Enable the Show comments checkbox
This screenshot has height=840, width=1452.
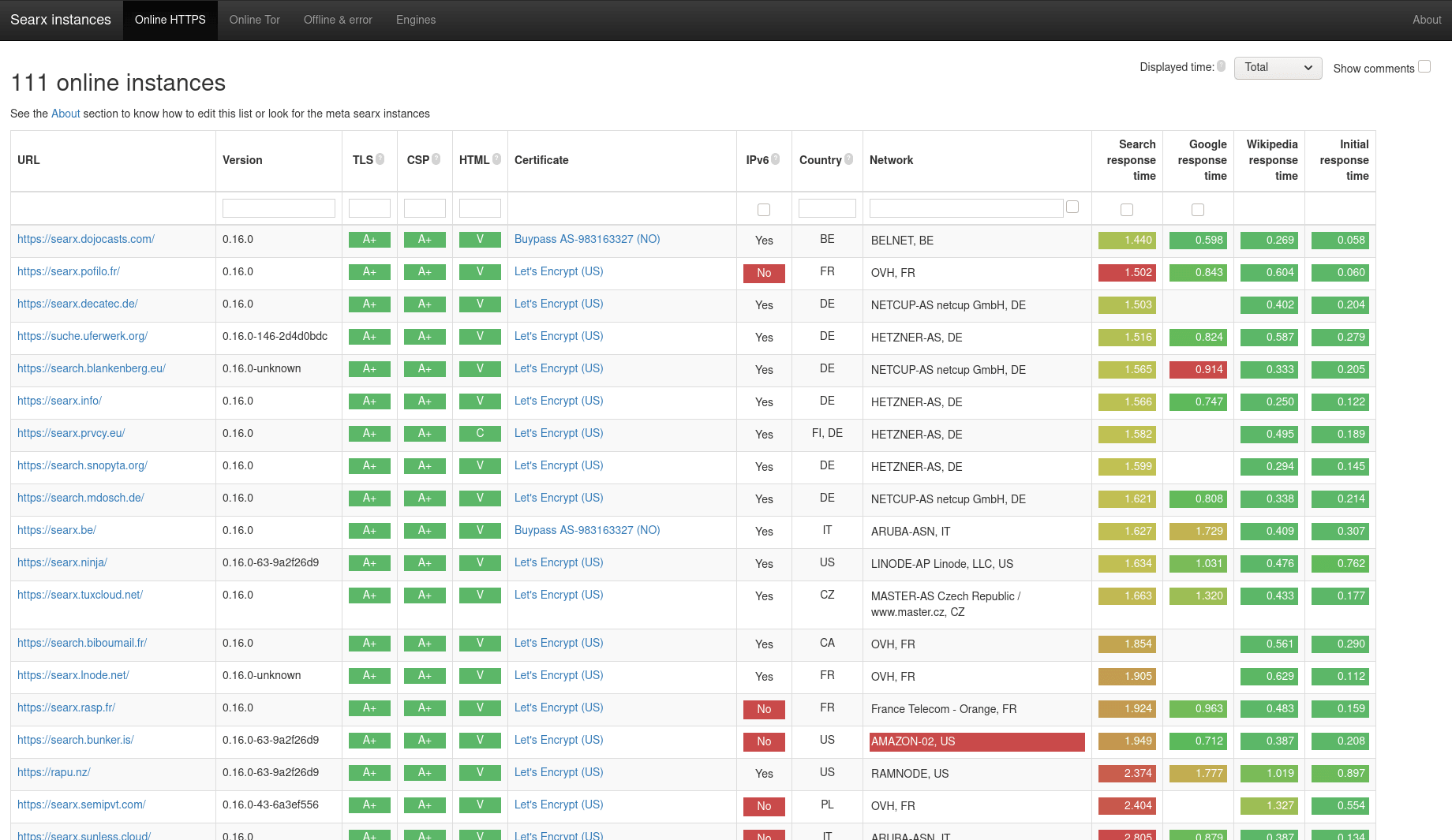click(x=1424, y=67)
